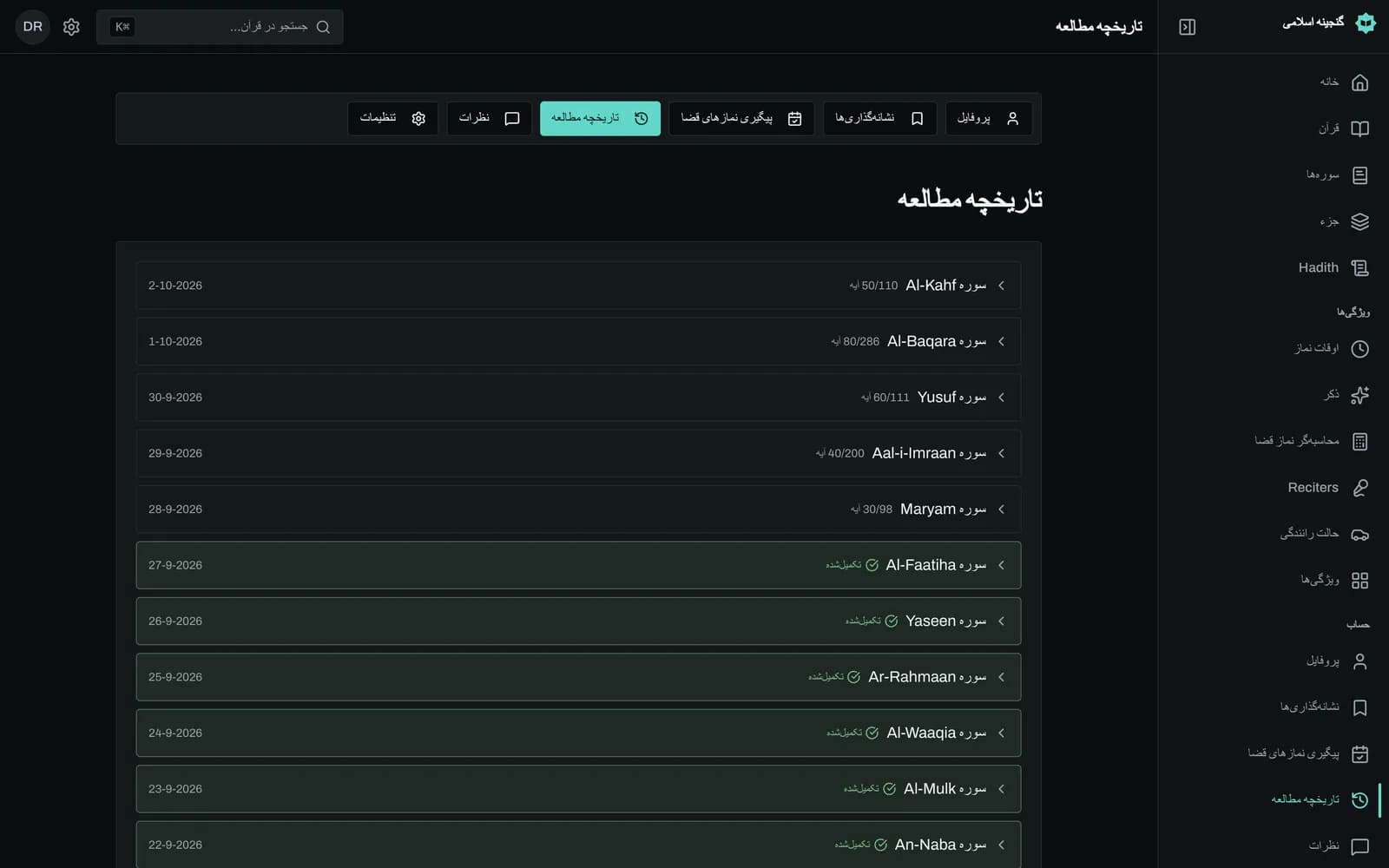Expand the Al-Baqara row chevron
Image resolution: width=1389 pixels, height=868 pixels.
pyautogui.click(x=1001, y=341)
